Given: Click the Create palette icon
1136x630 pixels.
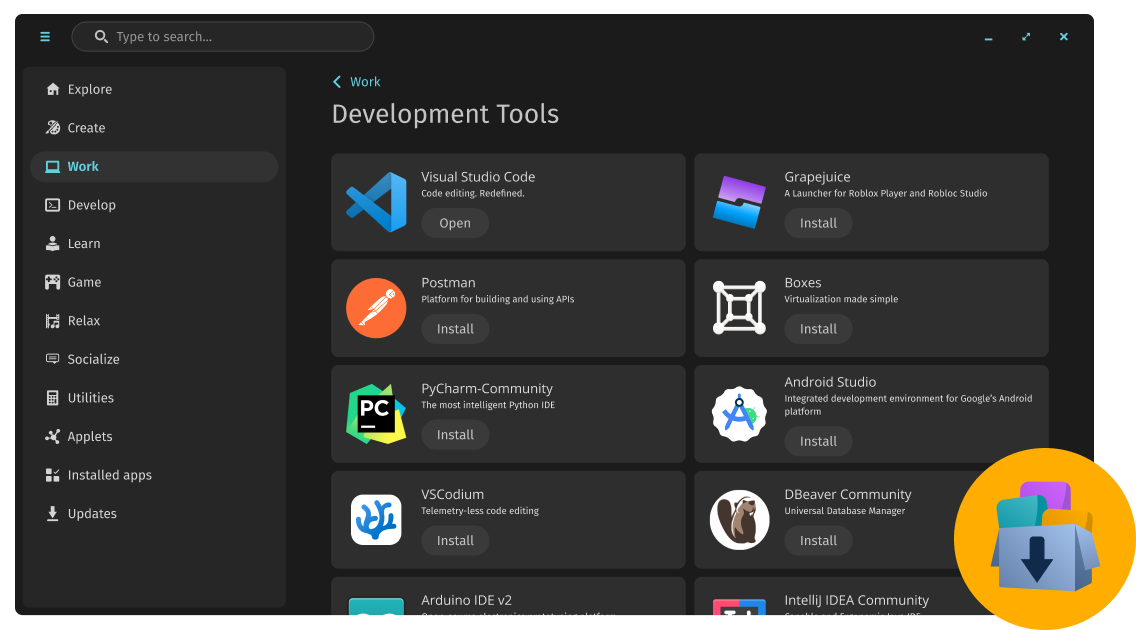Looking at the screenshot, I should click(52, 127).
